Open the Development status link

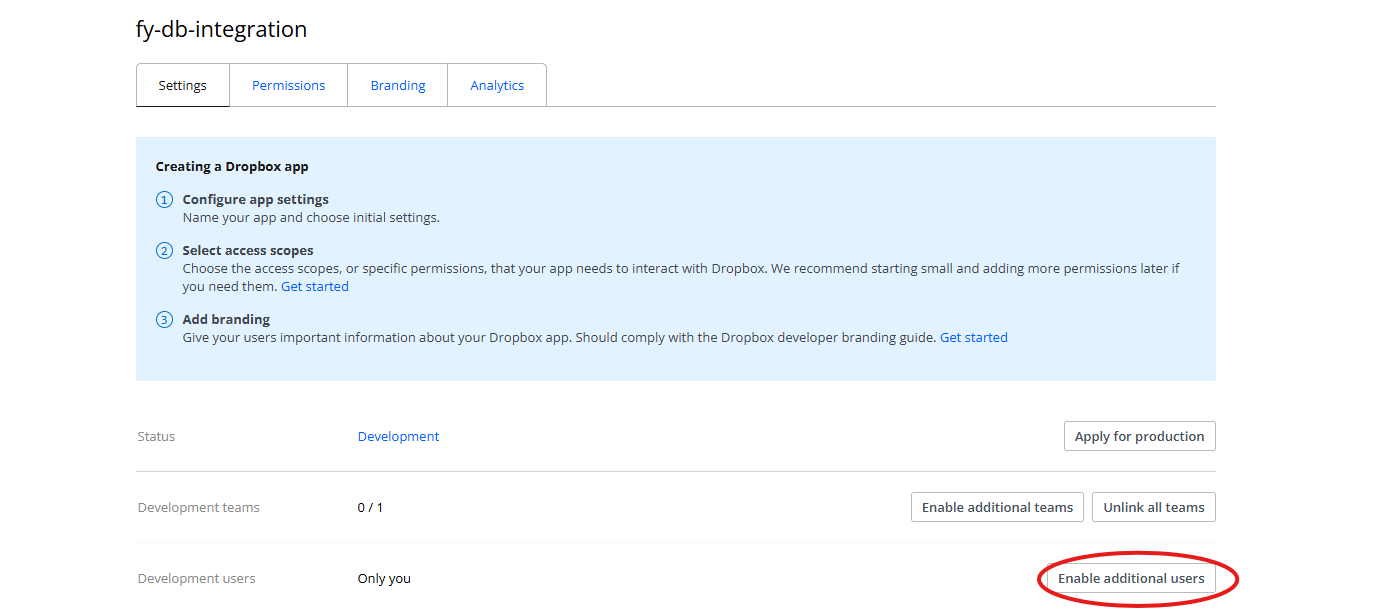click(398, 436)
